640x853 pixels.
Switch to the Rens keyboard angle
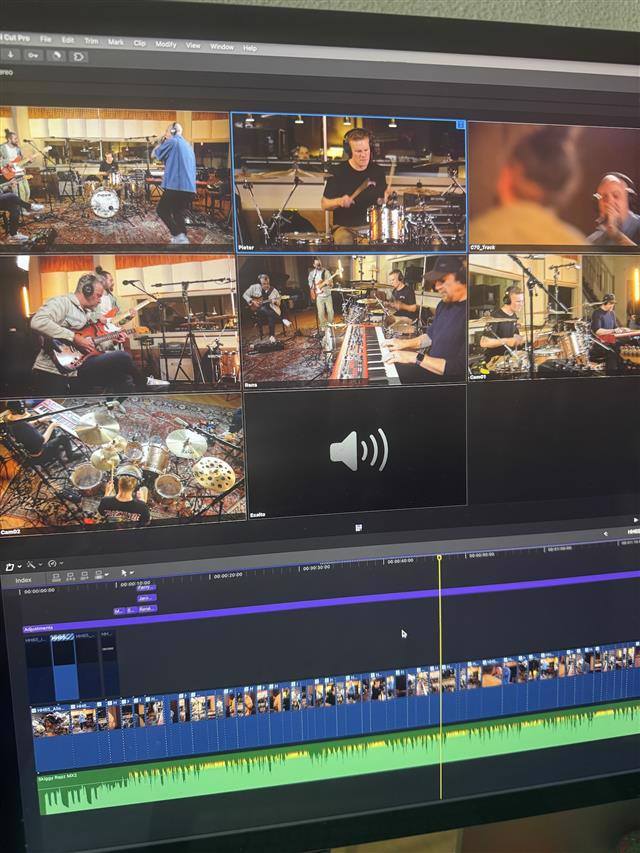point(353,321)
